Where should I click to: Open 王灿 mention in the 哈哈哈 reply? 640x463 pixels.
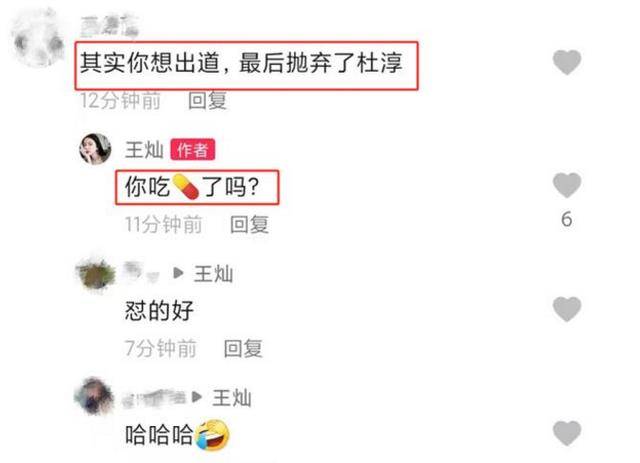231,398
